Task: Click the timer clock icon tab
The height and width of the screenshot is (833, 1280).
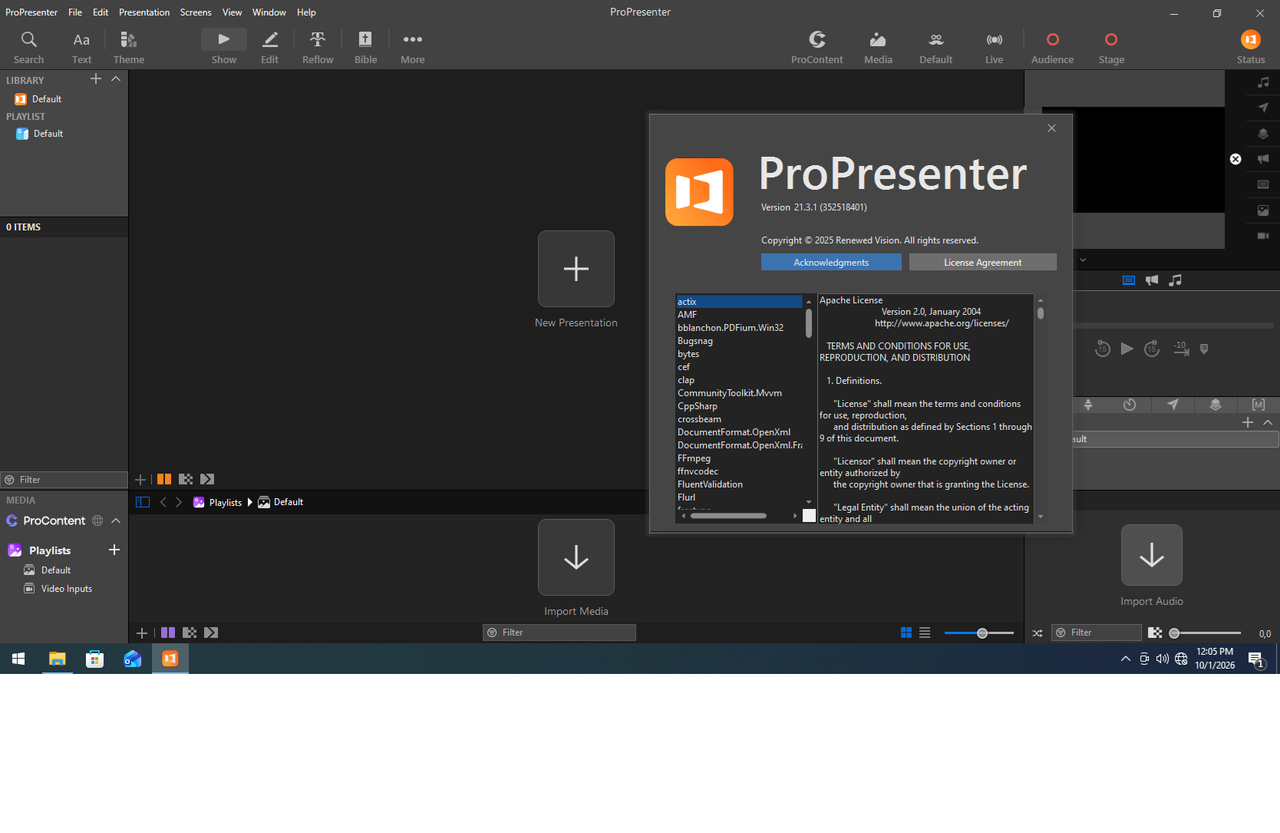Action: coord(1129,405)
